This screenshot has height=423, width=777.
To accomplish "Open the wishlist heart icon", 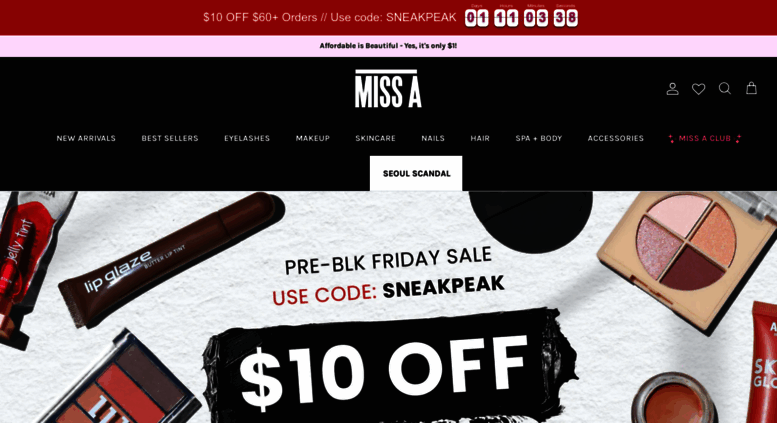I will click(698, 89).
